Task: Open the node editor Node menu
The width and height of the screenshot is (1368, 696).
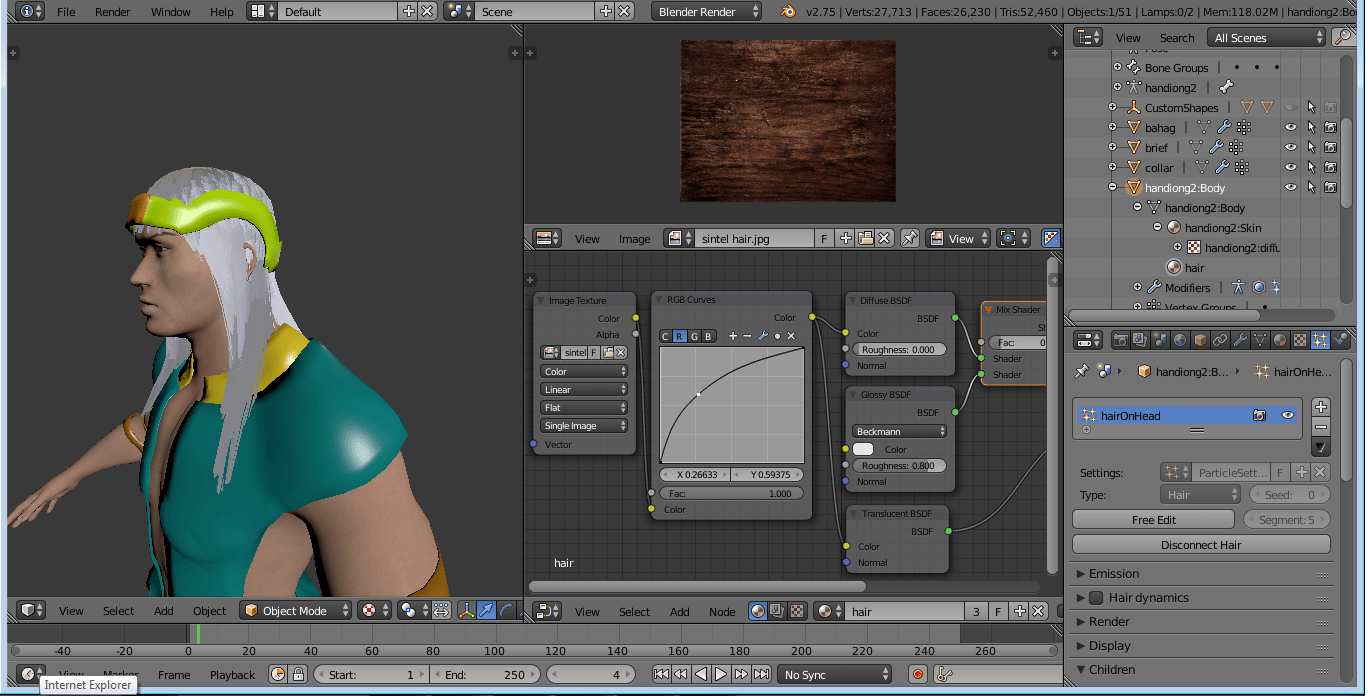Action: (722, 611)
